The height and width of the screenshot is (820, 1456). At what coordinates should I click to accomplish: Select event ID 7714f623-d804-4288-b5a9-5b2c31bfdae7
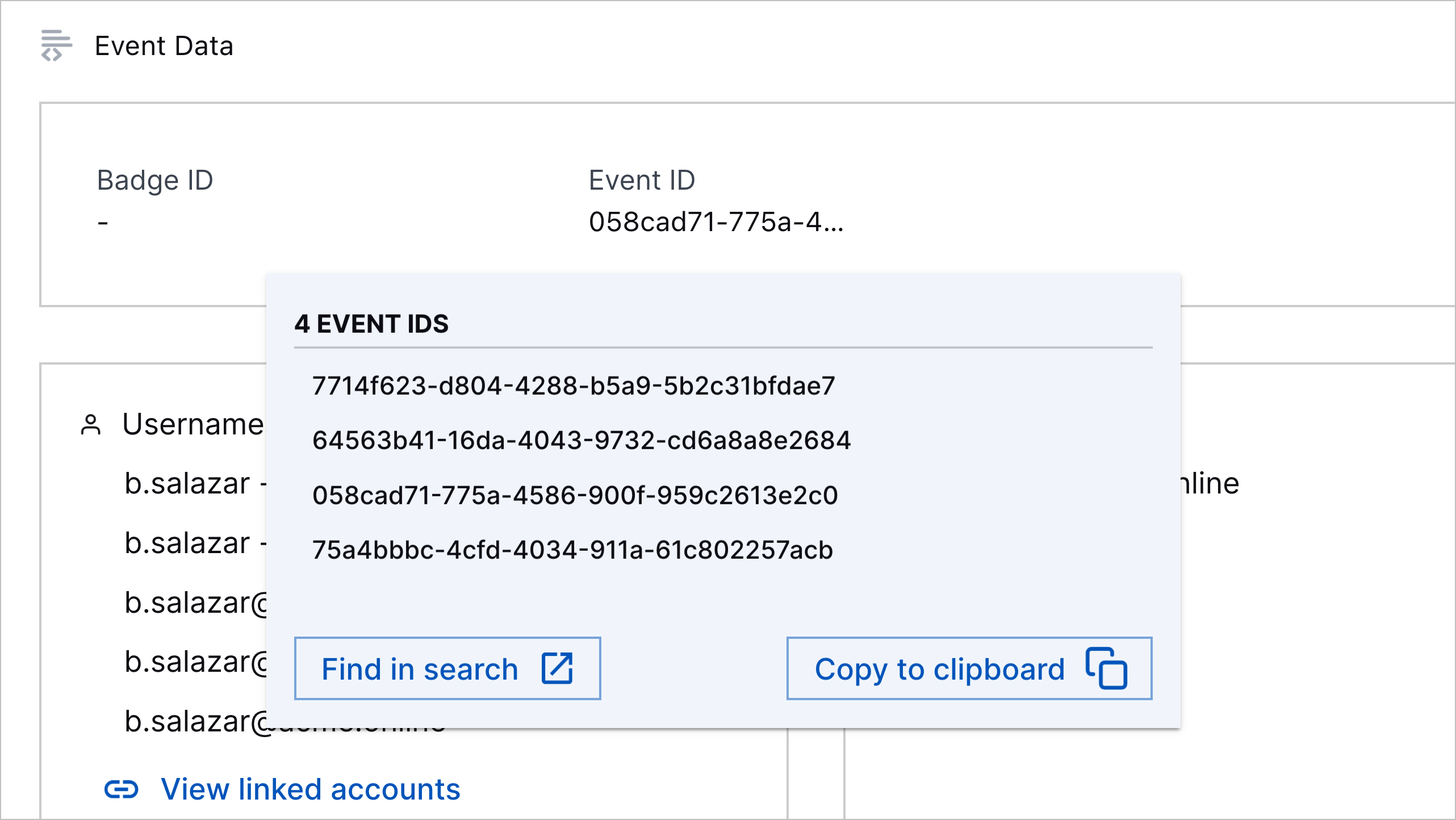(x=574, y=386)
